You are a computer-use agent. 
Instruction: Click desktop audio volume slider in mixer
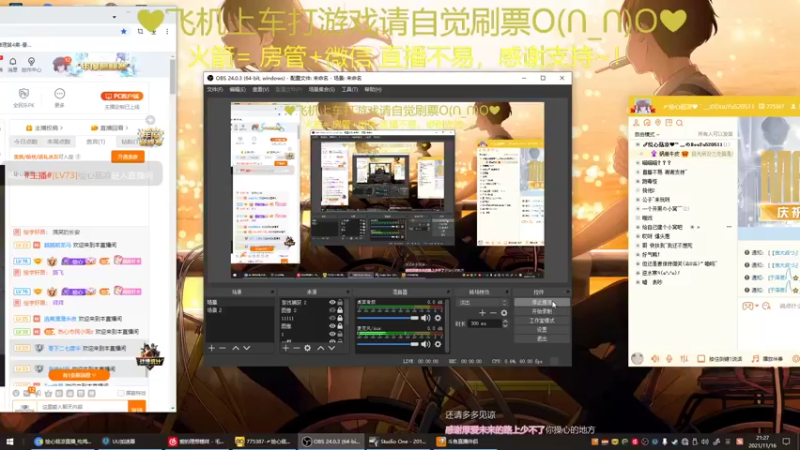pos(388,318)
